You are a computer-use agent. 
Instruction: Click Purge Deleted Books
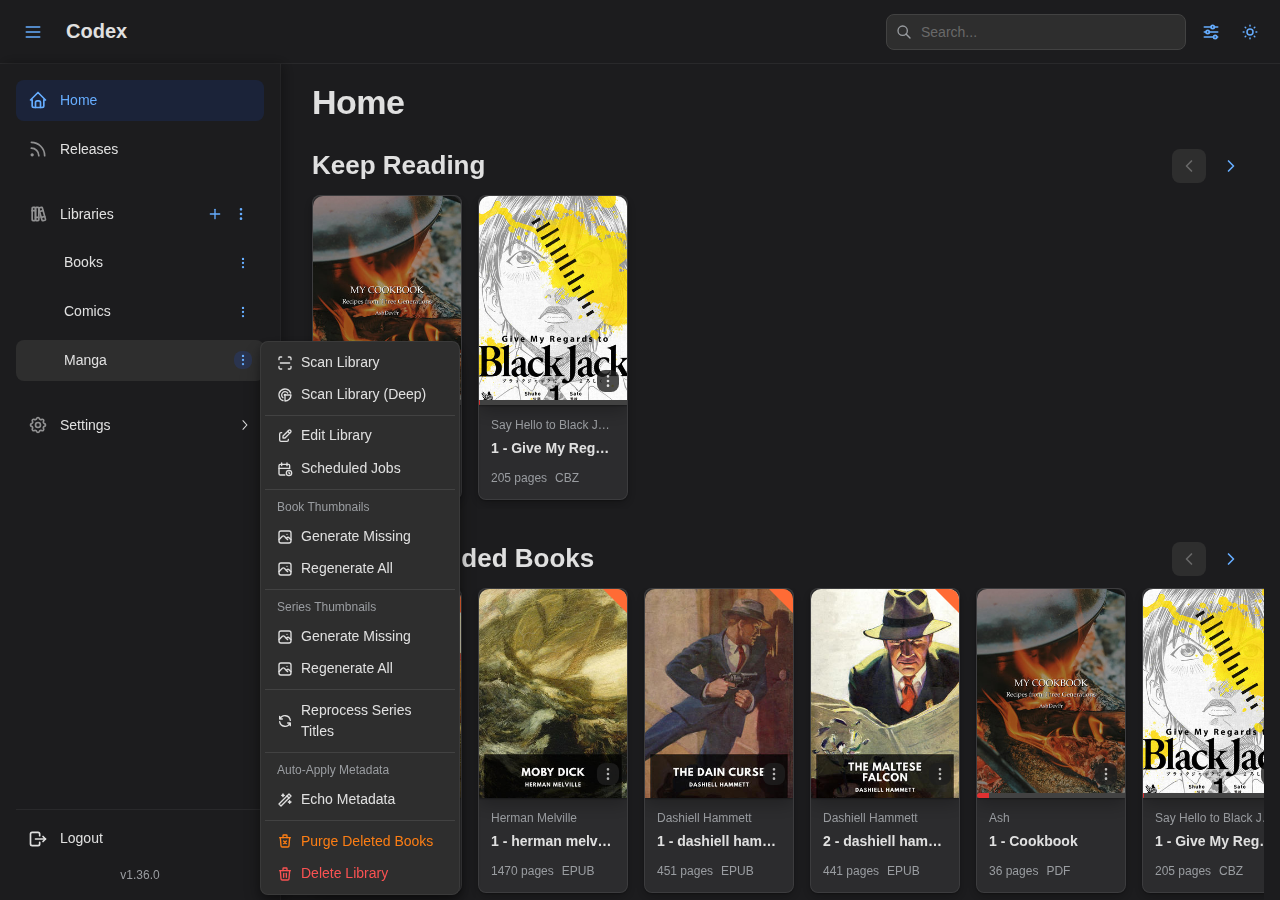360,841
